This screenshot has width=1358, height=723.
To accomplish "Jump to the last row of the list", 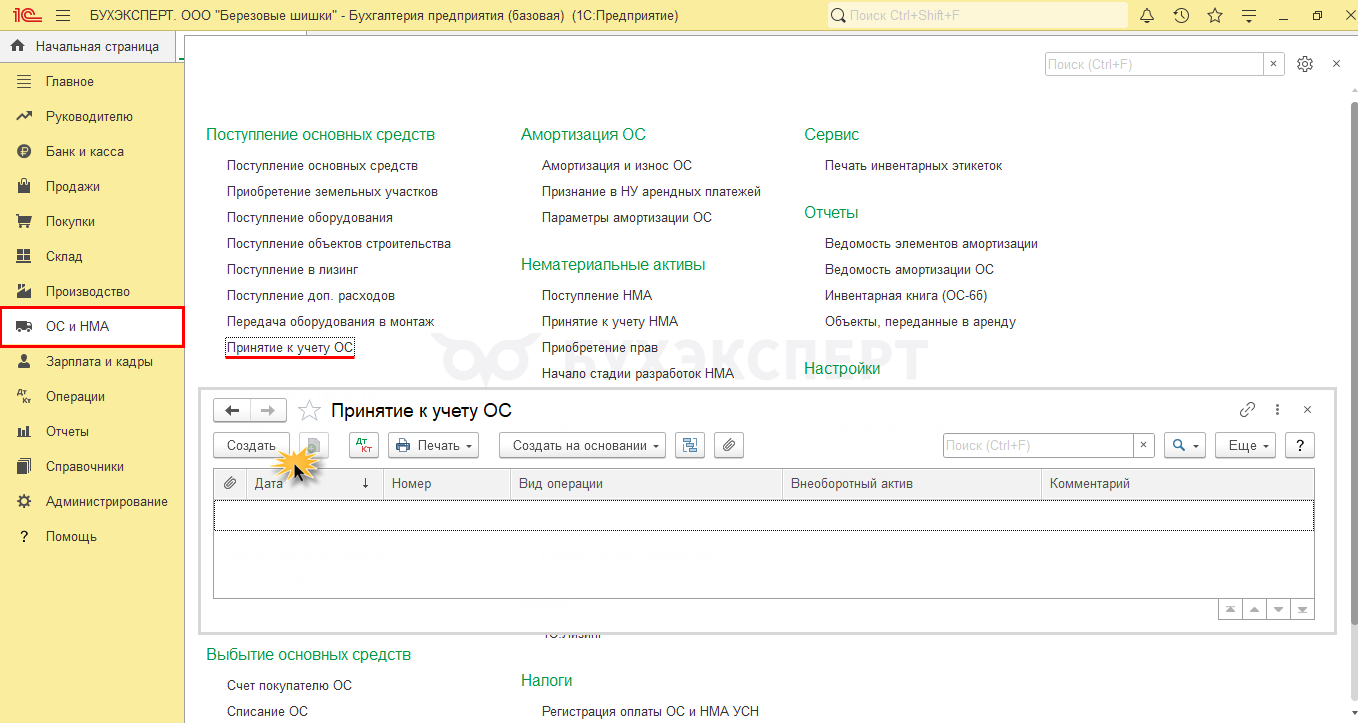I will click(1302, 609).
